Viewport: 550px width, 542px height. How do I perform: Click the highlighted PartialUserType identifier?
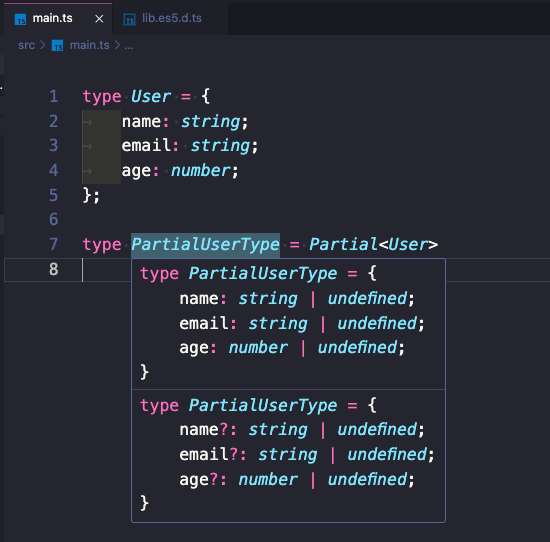(205, 245)
